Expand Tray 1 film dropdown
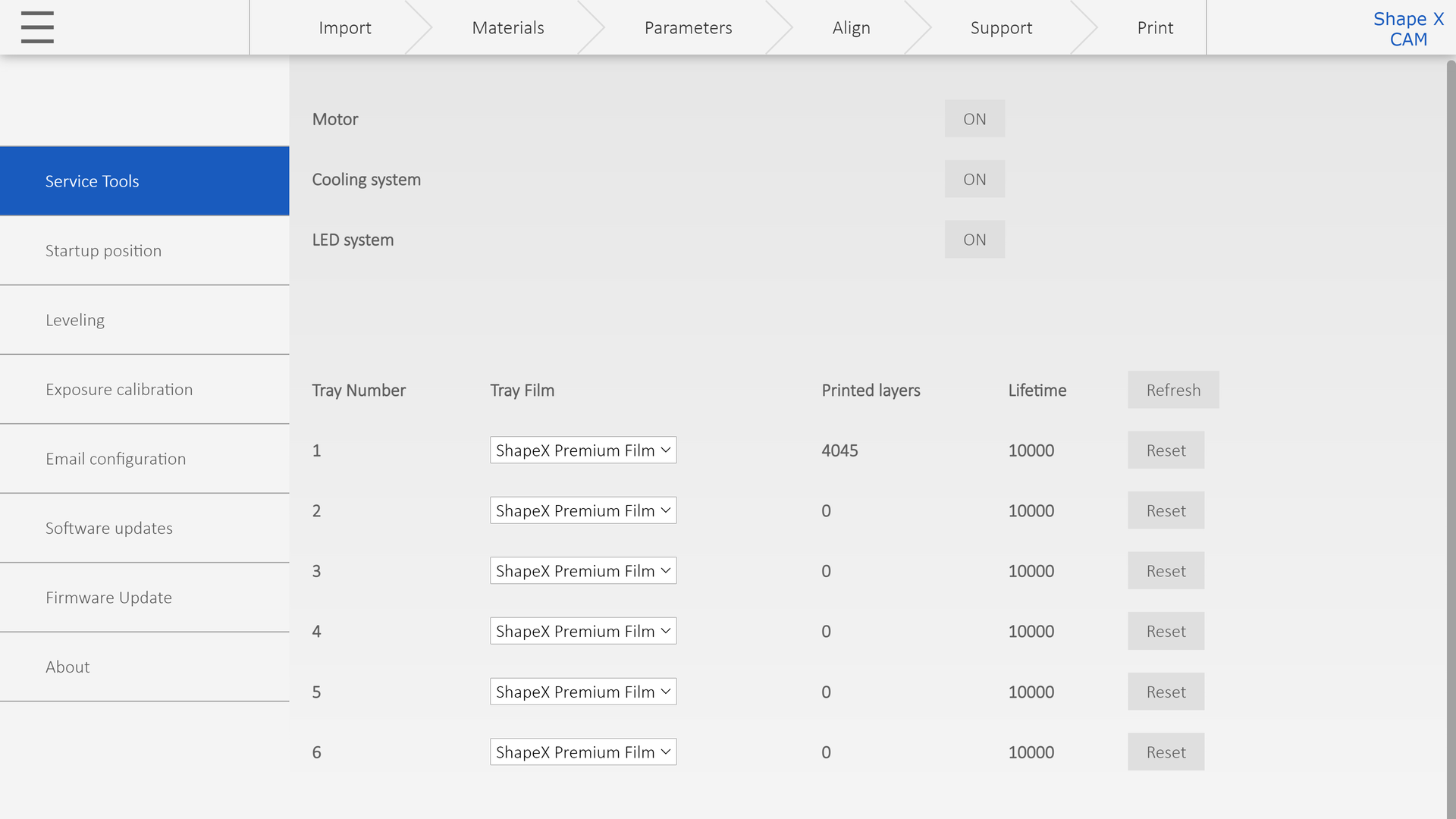Viewport: 1456px width, 819px height. click(x=582, y=450)
